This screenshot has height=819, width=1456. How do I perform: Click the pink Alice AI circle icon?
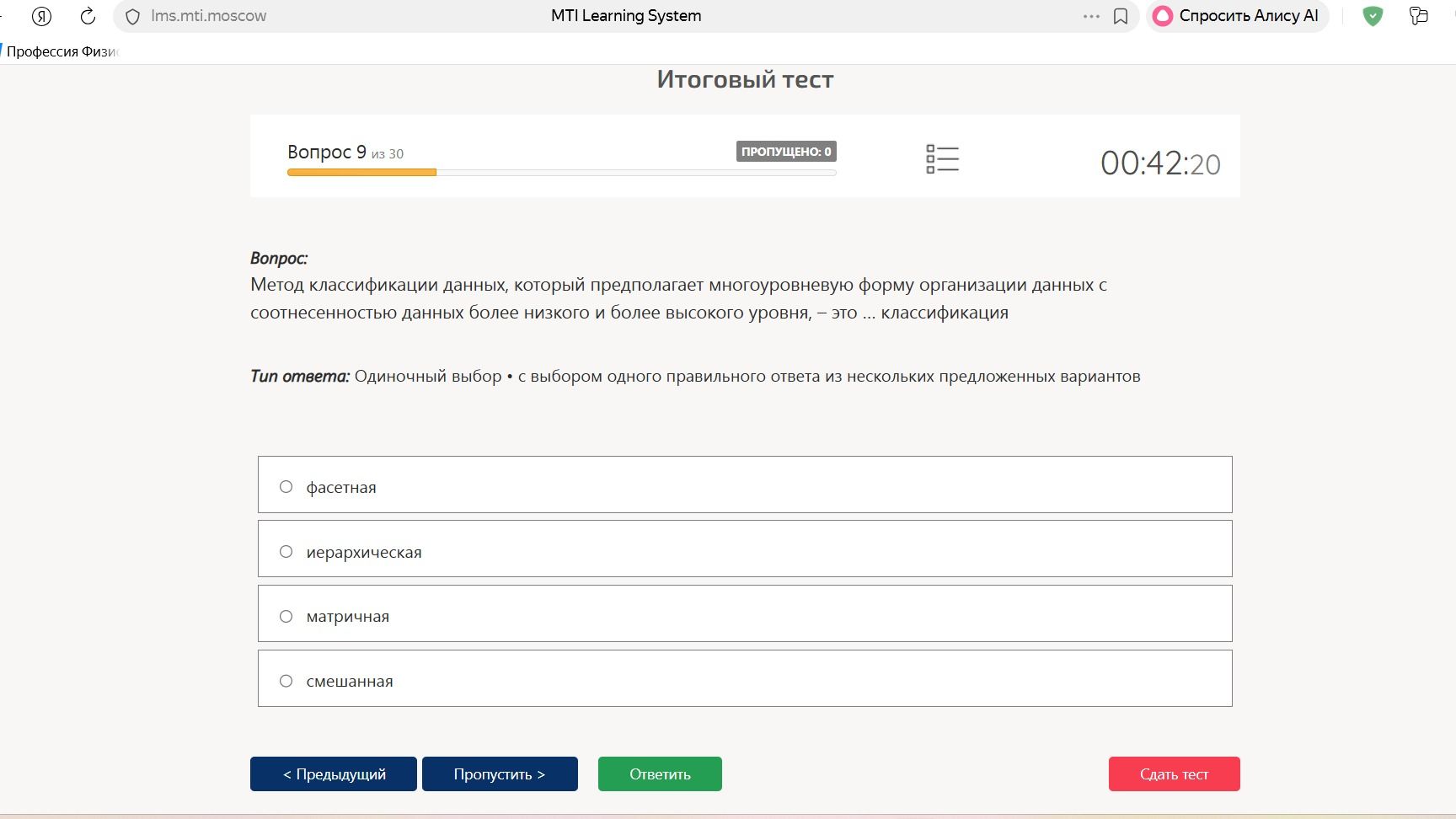(x=1163, y=16)
